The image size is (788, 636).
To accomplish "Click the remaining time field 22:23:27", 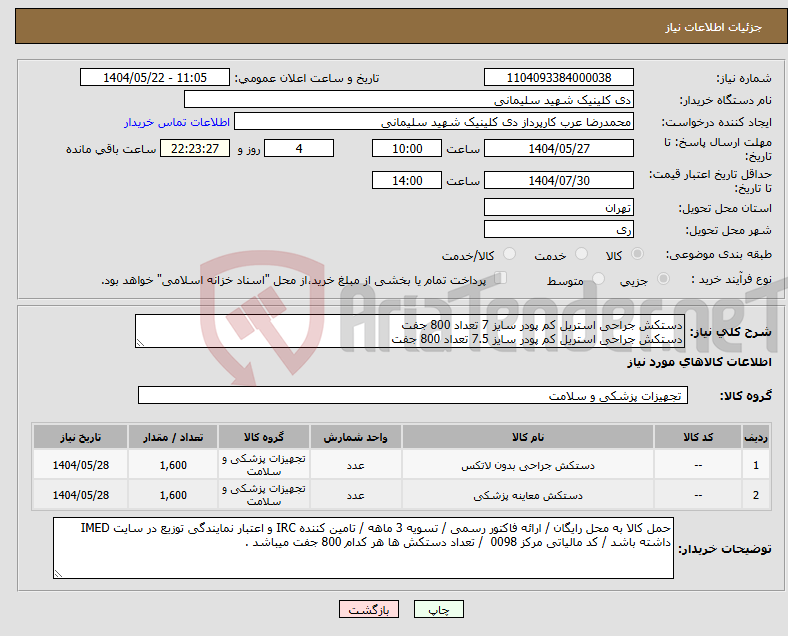I will pos(195,148).
